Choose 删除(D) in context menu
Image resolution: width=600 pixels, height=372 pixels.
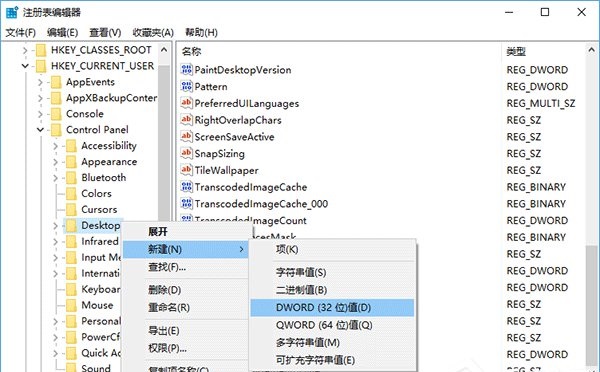pyautogui.click(x=186, y=290)
